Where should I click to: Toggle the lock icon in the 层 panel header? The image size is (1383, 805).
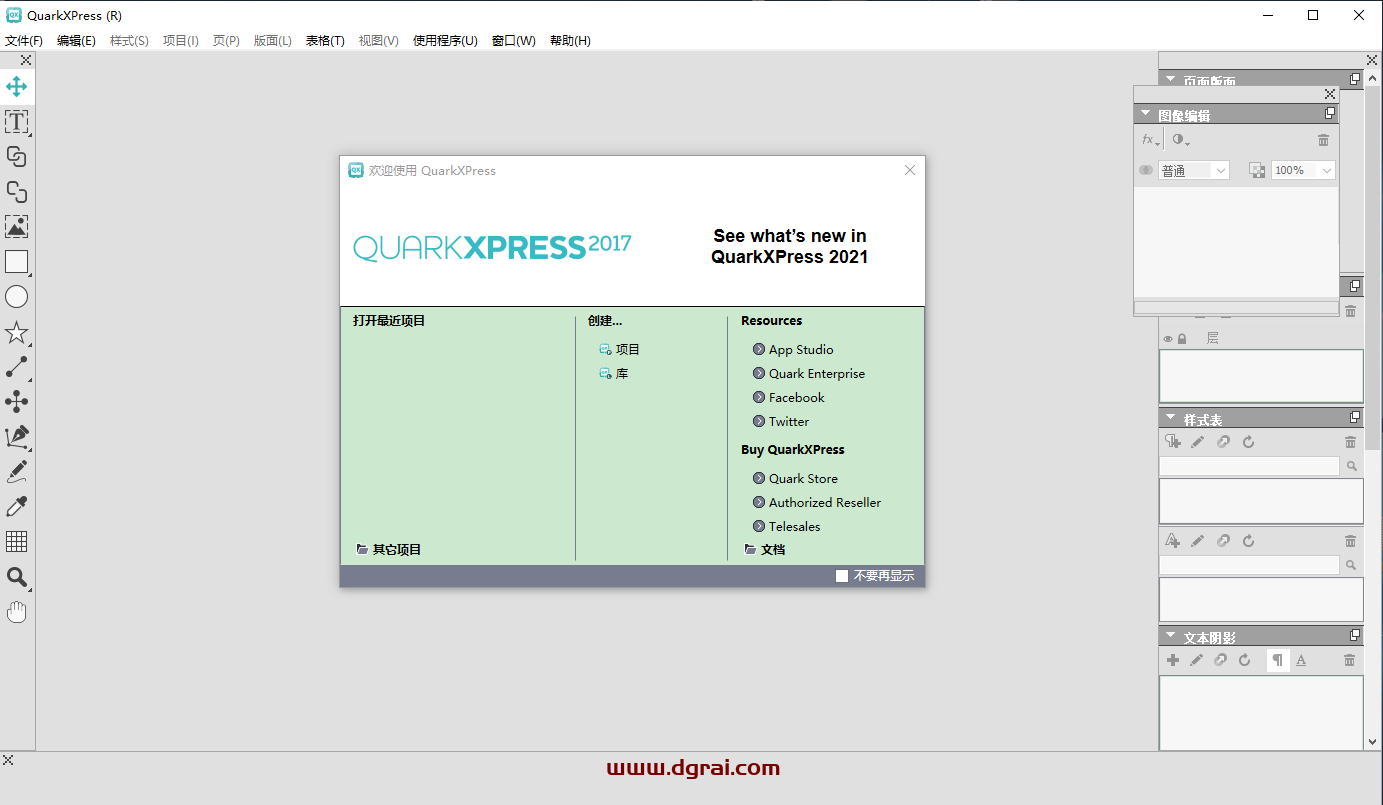pyautogui.click(x=1181, y=337)
